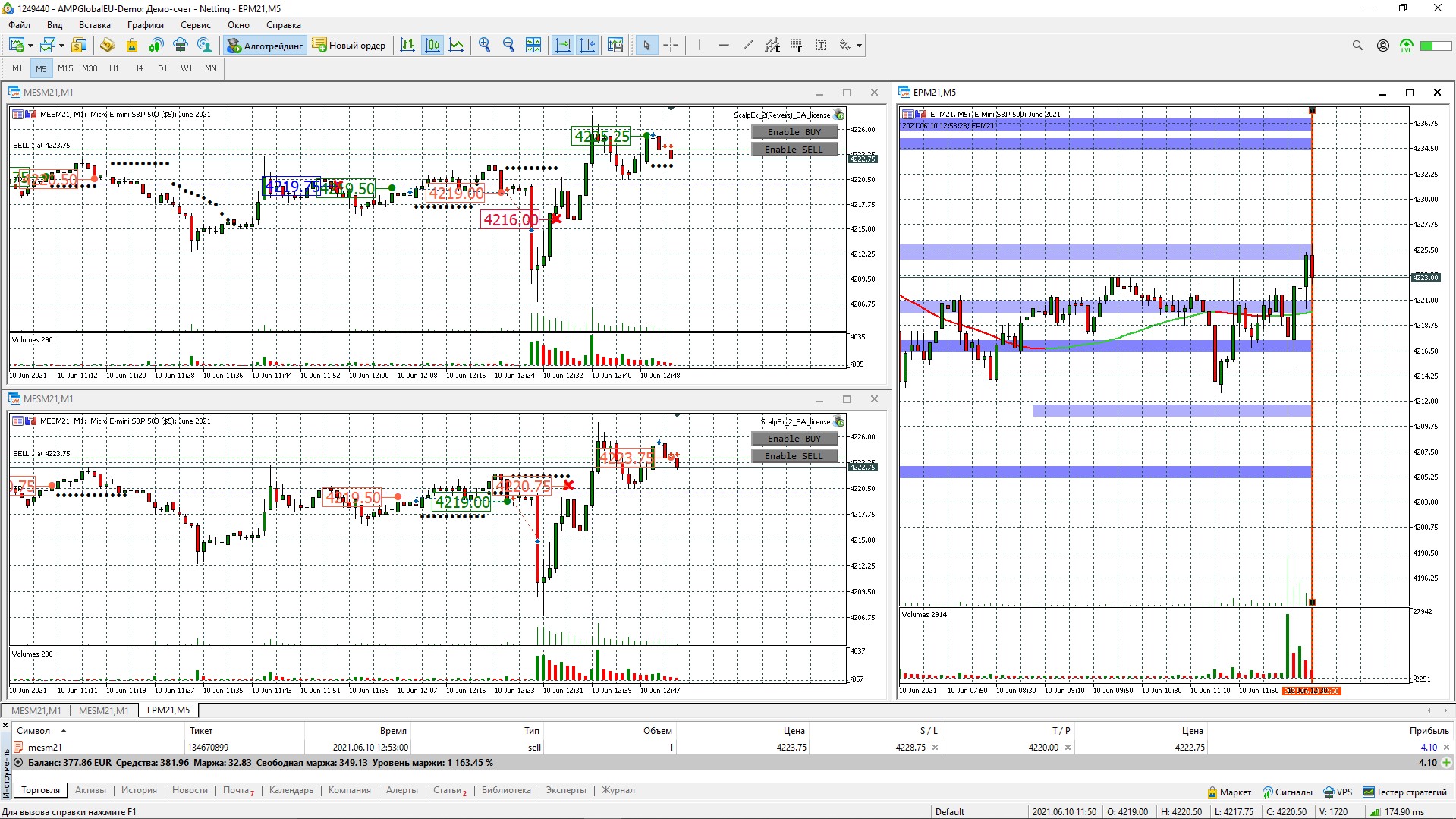Switch chart to line chart mode
Image resolution: width=1456 pixels, height=819 pixels.
[457, 46]
